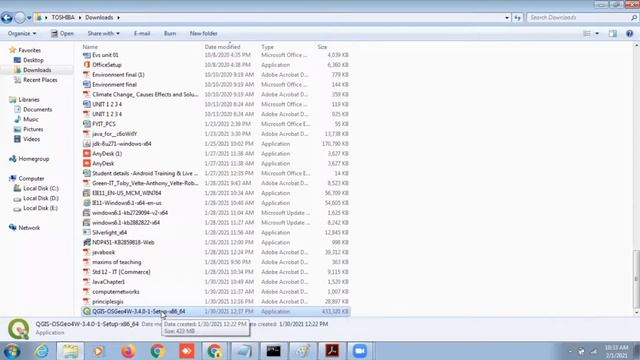Open recent pages dropdown arrow
The image size is (640, 360).
click(29, 18)
